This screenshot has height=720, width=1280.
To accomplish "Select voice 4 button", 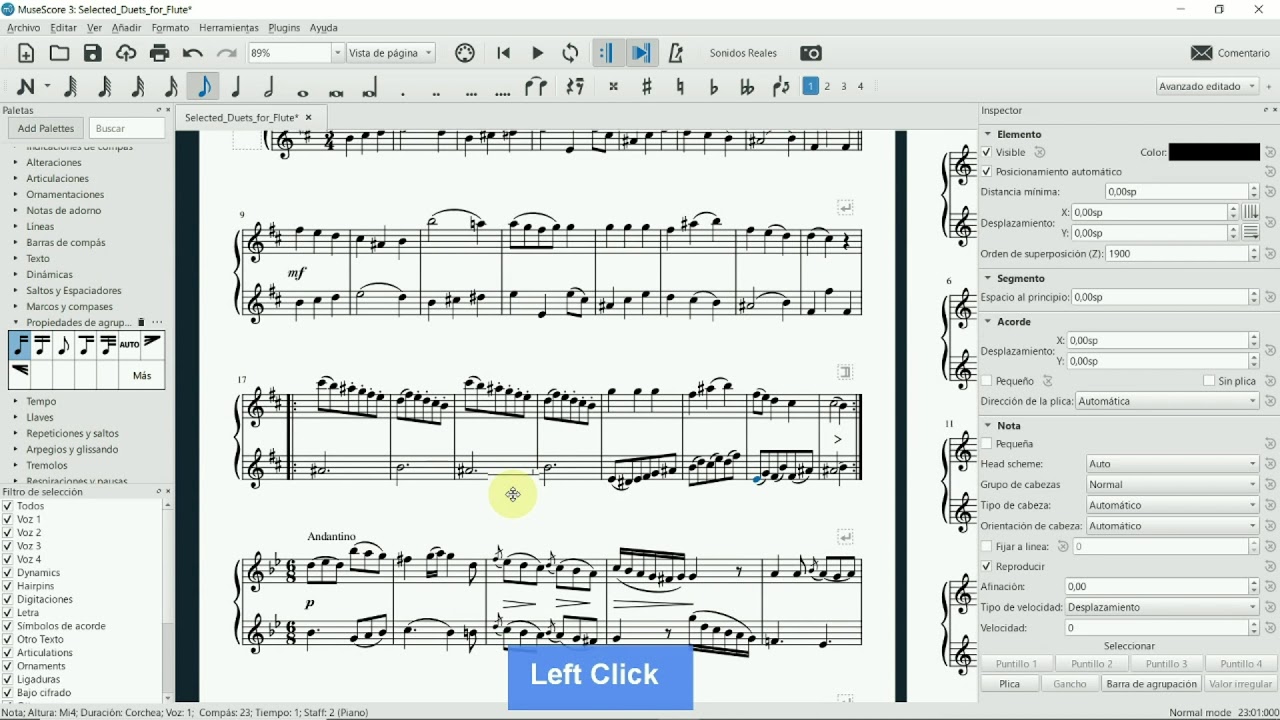I will [x=860, y=86].
